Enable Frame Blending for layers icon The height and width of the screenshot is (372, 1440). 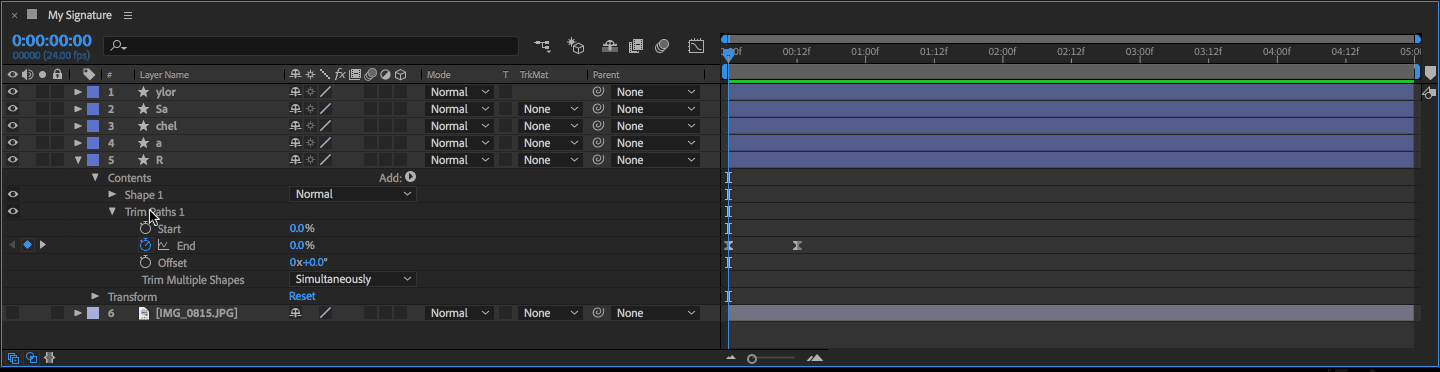pyautogui.click(x=636, y=46)
